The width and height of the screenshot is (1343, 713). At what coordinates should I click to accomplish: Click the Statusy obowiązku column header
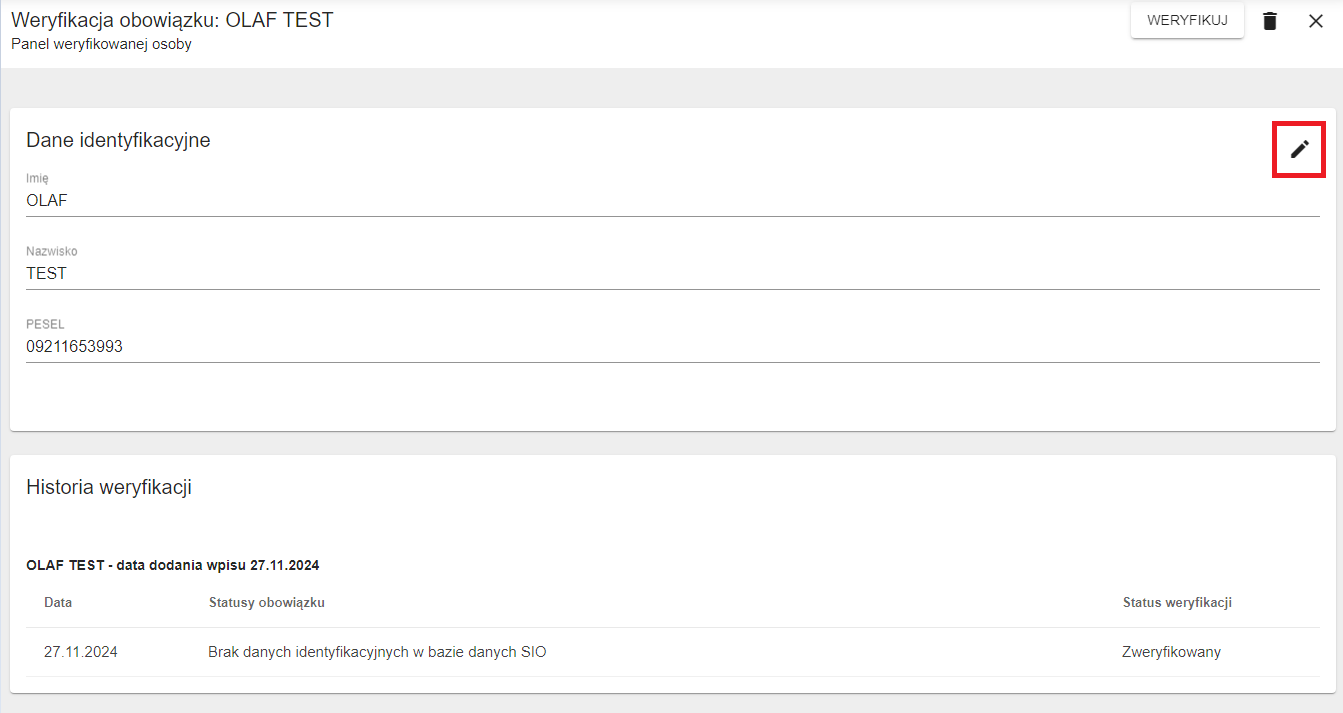(266, 602)
